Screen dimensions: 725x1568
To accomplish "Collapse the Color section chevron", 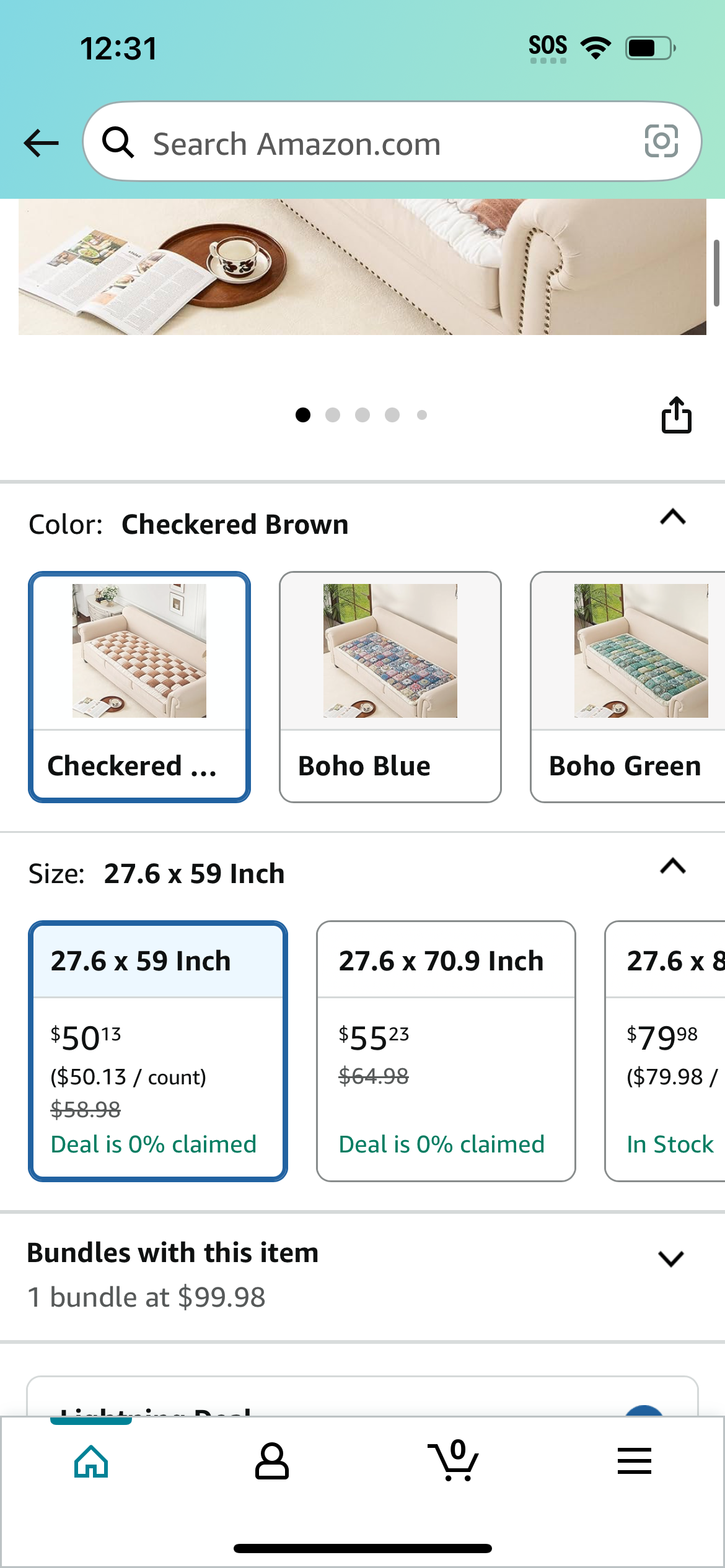I will 673,516.
